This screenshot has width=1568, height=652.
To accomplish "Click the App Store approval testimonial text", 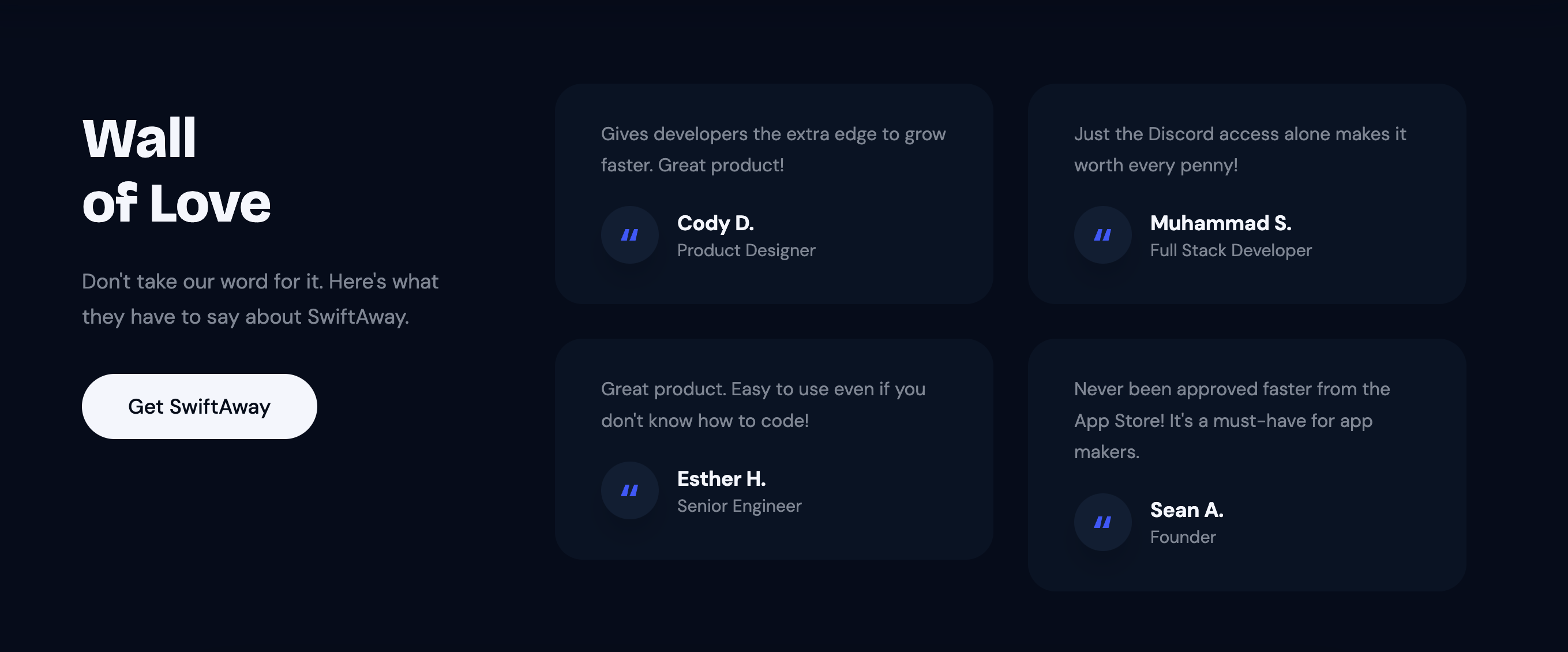I will (1232, 420).
